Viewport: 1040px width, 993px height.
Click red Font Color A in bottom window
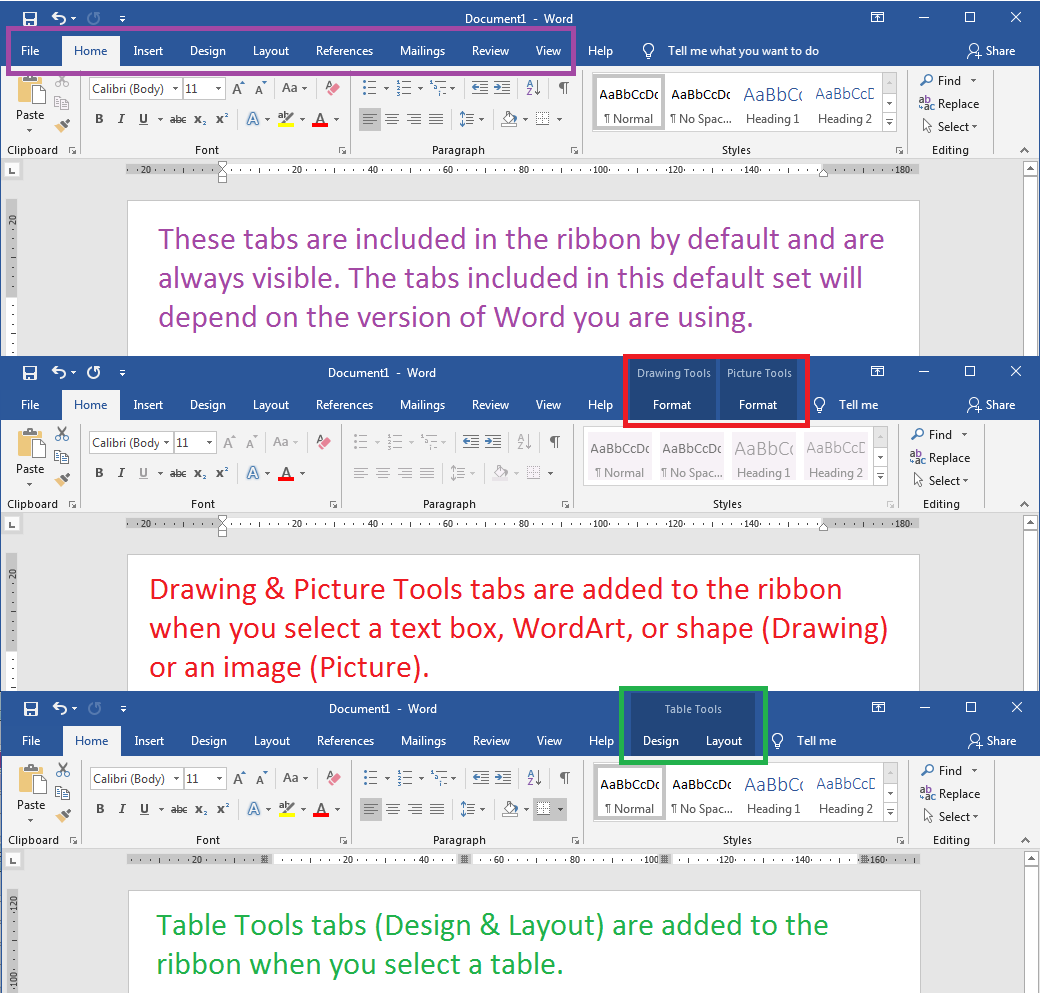[x=322, y=809]
